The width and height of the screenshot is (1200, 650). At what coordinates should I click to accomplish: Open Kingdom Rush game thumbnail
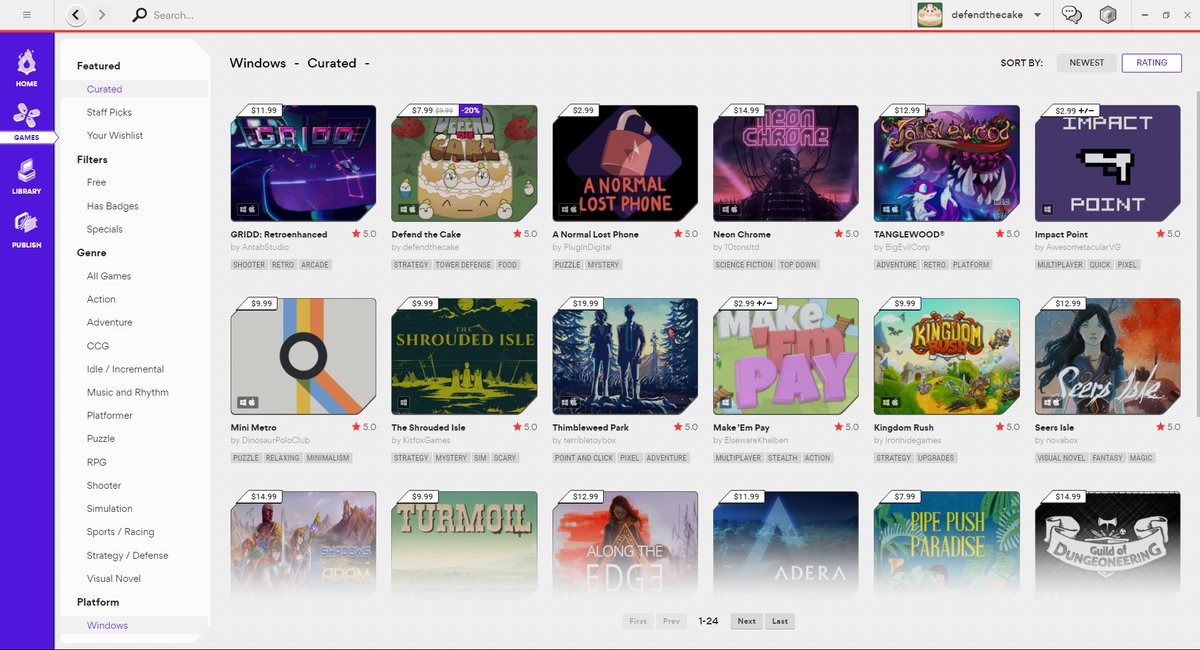click(x=947, y=356)
